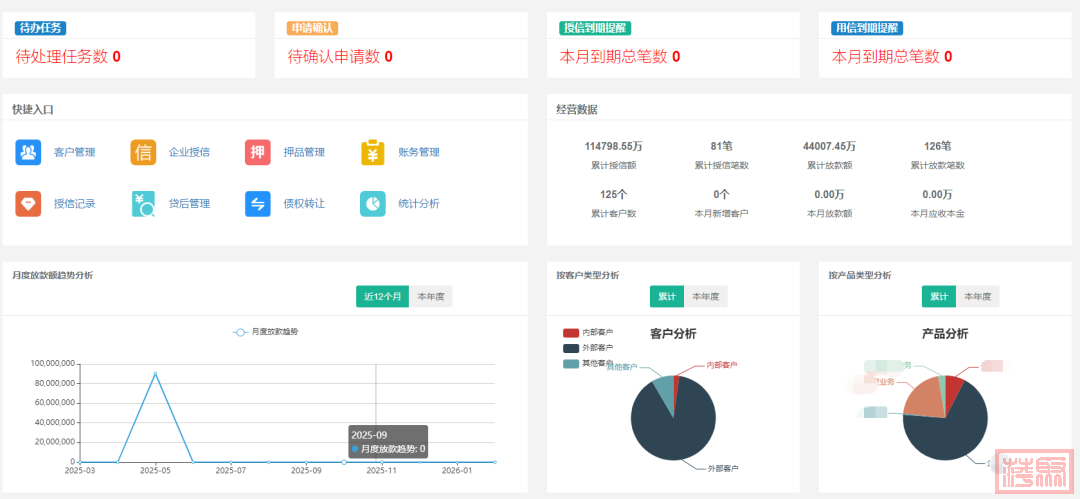The height and width of the screenshot is (499, 1080).
Task: Select 本年度 tab in 按客户类型分析
Action: [x=705, y=296]
